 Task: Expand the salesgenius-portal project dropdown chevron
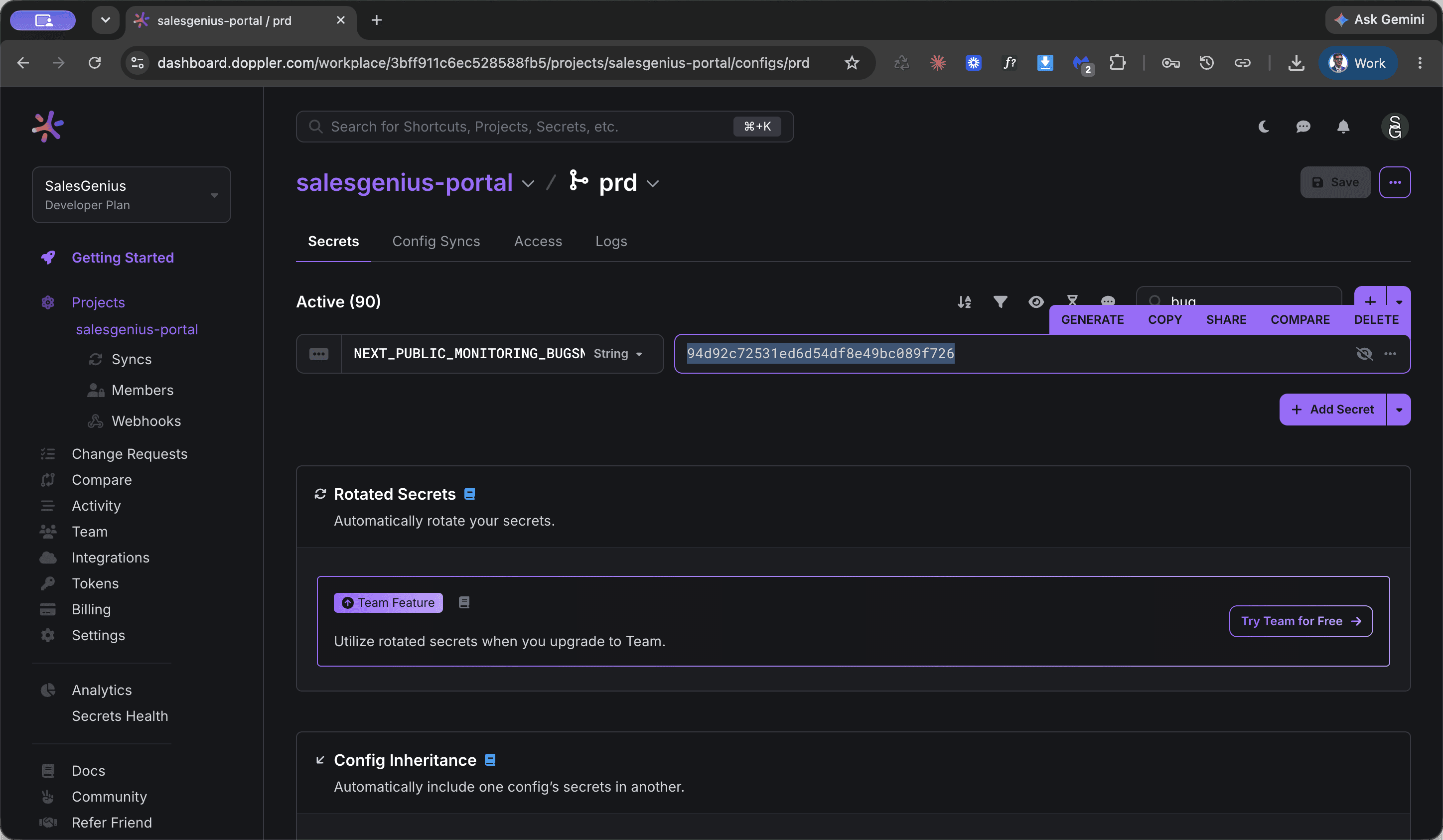(x=528, y=184)
